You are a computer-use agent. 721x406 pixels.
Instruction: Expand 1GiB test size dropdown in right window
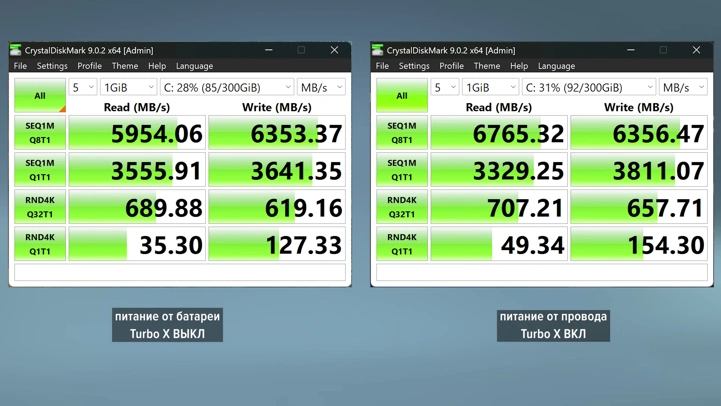coord(491,87)
